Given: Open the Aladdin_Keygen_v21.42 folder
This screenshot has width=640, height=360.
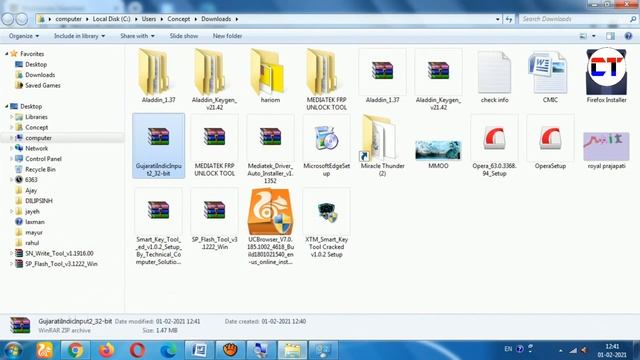Looking at the screenshot, I should (214, 79).
